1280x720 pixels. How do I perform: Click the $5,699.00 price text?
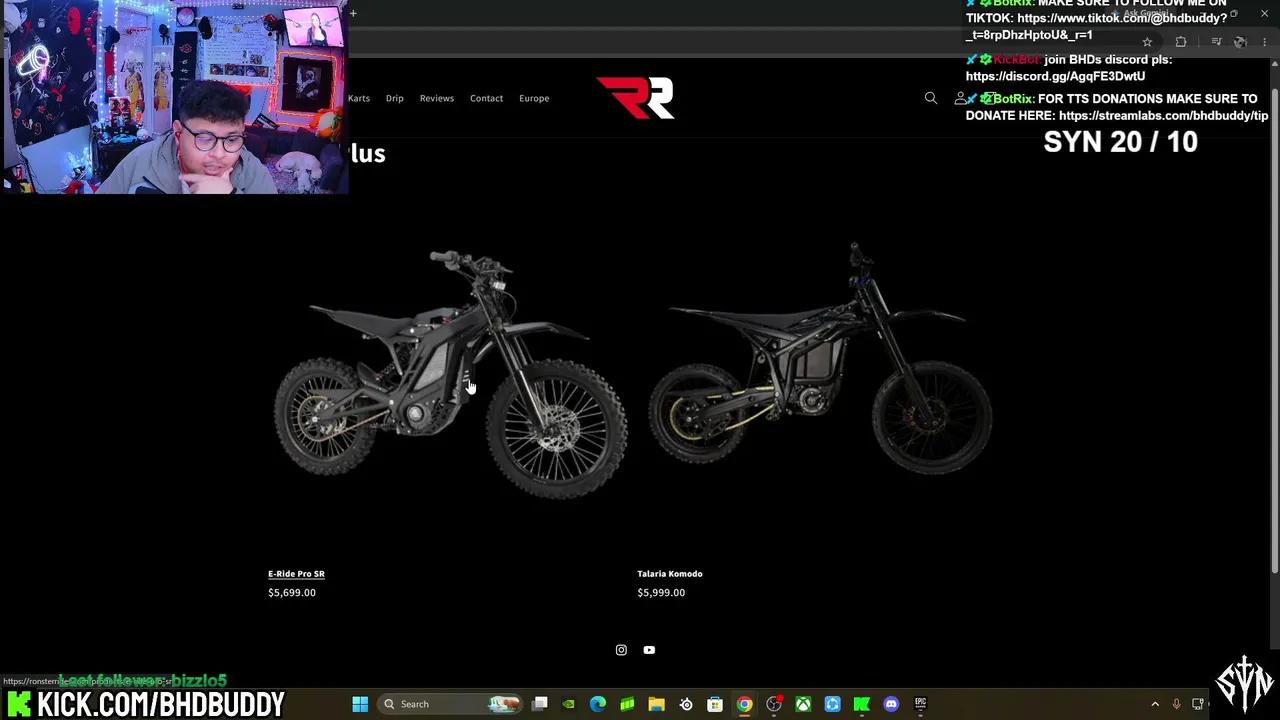(292, 593)
